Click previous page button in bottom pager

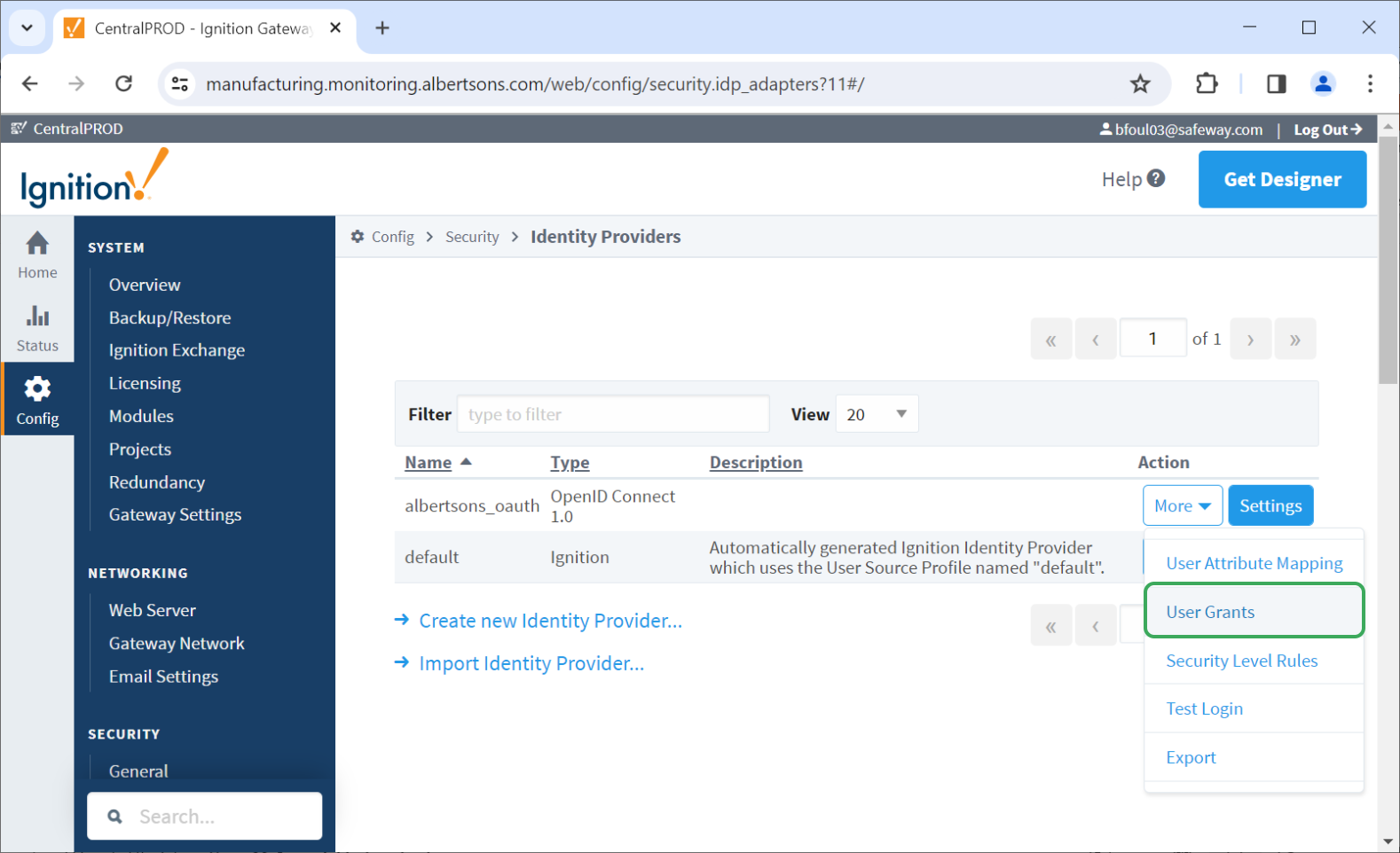tap(1096, 626)
